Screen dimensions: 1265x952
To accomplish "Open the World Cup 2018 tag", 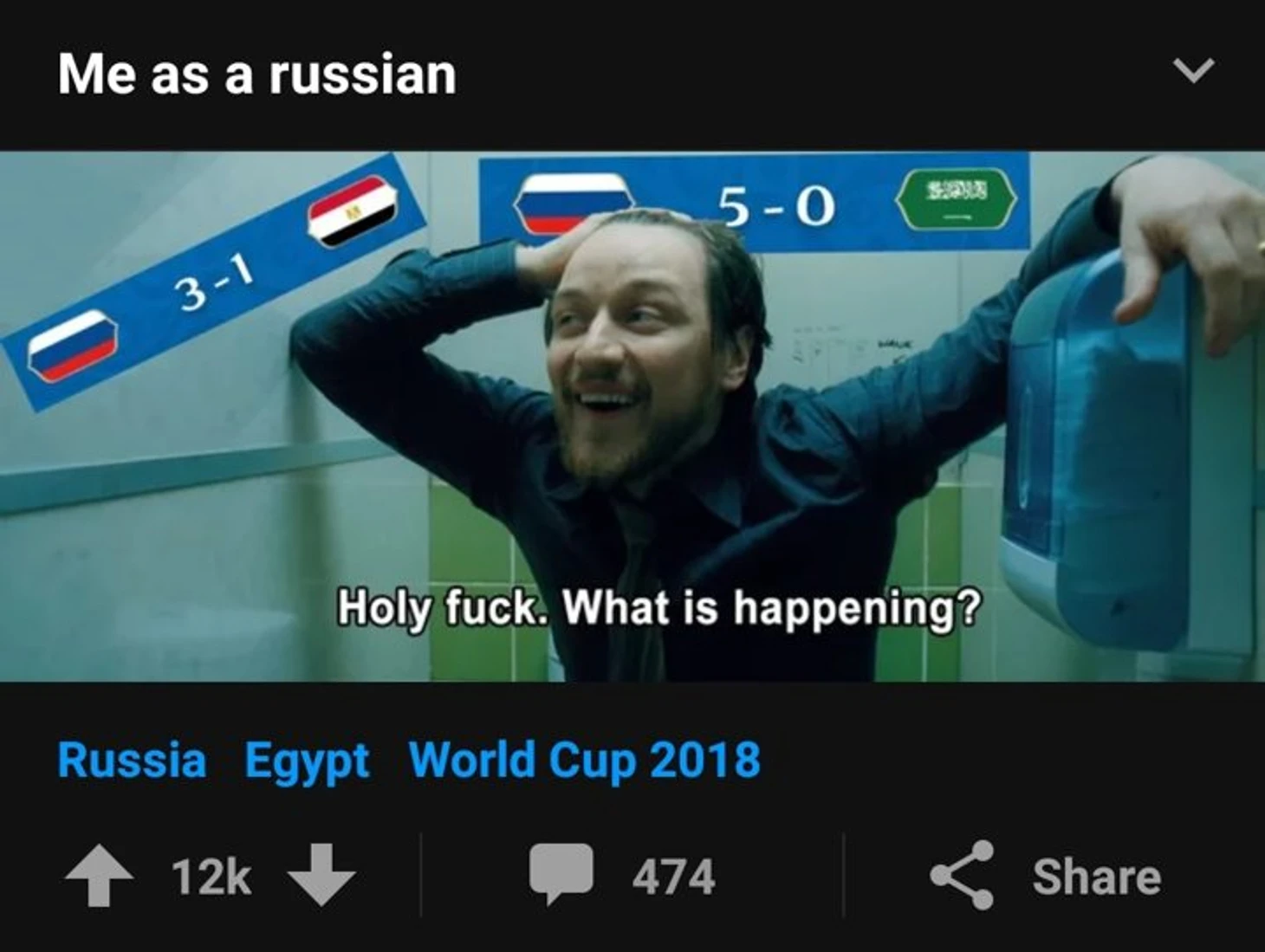I will [584, 761].
